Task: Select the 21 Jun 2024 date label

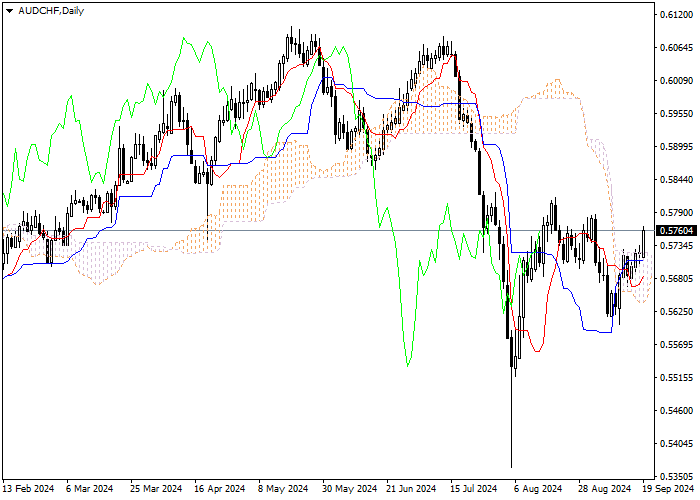Action: point(411,489)
